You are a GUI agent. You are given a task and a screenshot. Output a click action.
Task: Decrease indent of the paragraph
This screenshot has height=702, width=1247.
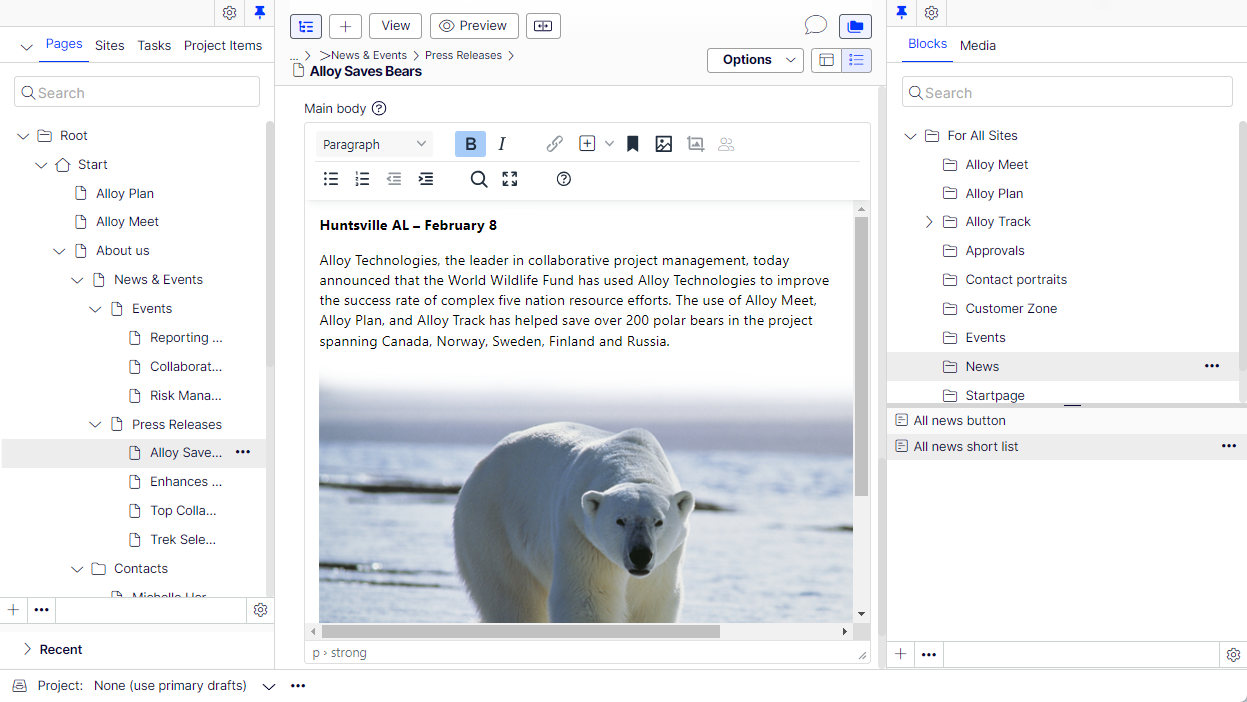394,179
